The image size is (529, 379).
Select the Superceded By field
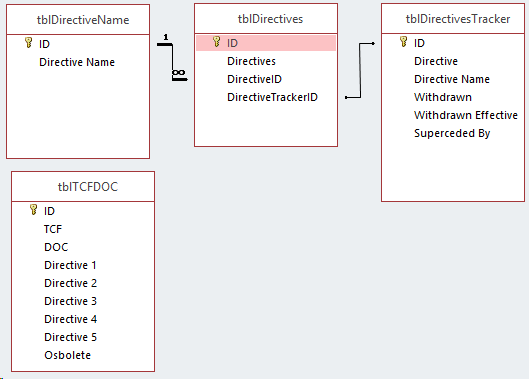[452, 133]
